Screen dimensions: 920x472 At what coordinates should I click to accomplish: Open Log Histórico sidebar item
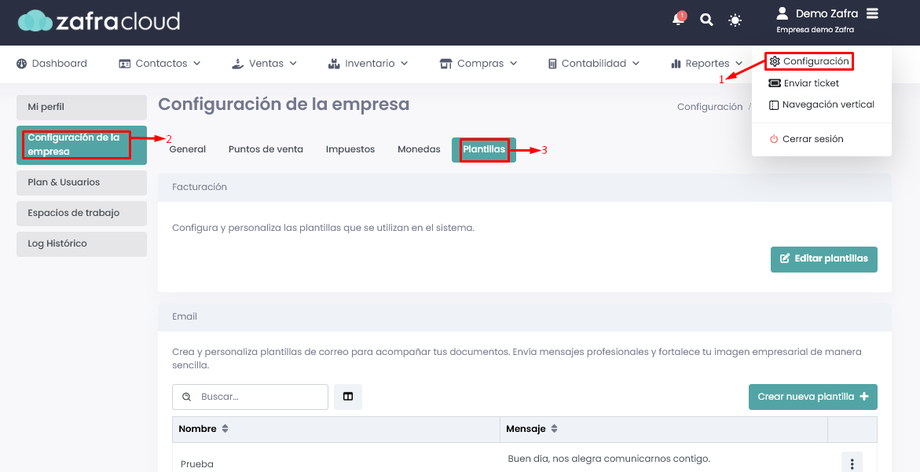tap(82, 244)
